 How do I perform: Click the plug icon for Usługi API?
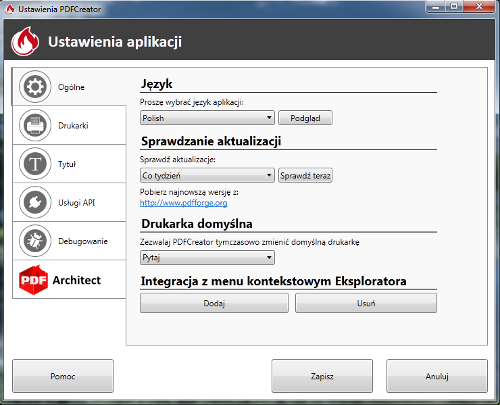[35, 202]
